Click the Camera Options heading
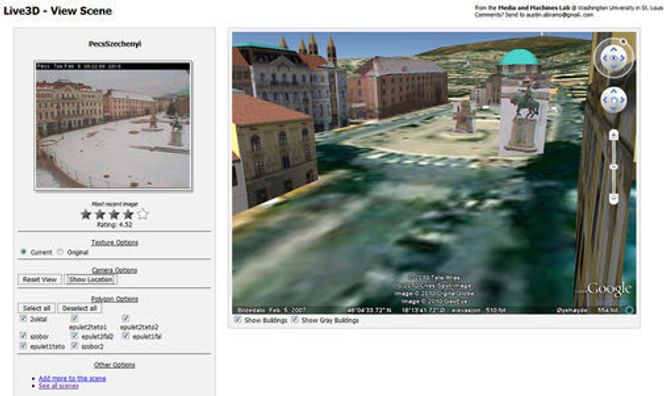Image resolution: width=664 pixels, height=396 pixels. pos(114,270)
